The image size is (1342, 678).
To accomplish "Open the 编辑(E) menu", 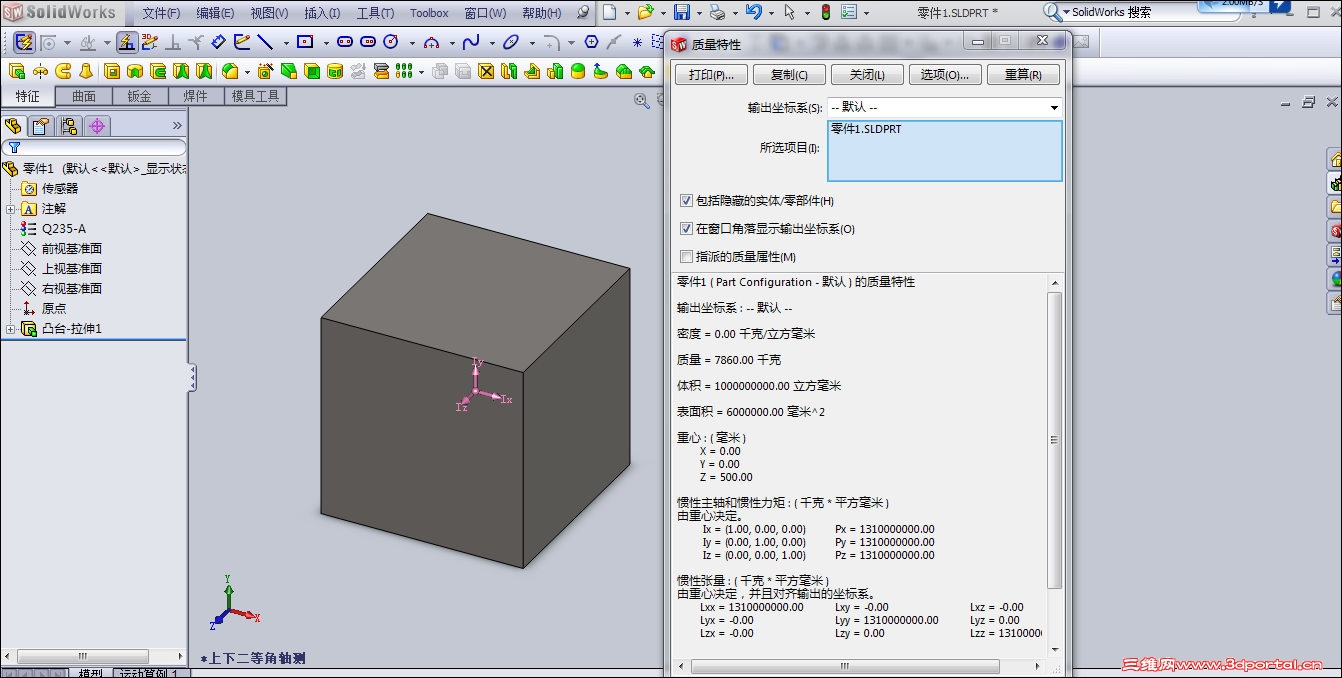I will click(x=215, y=13).
